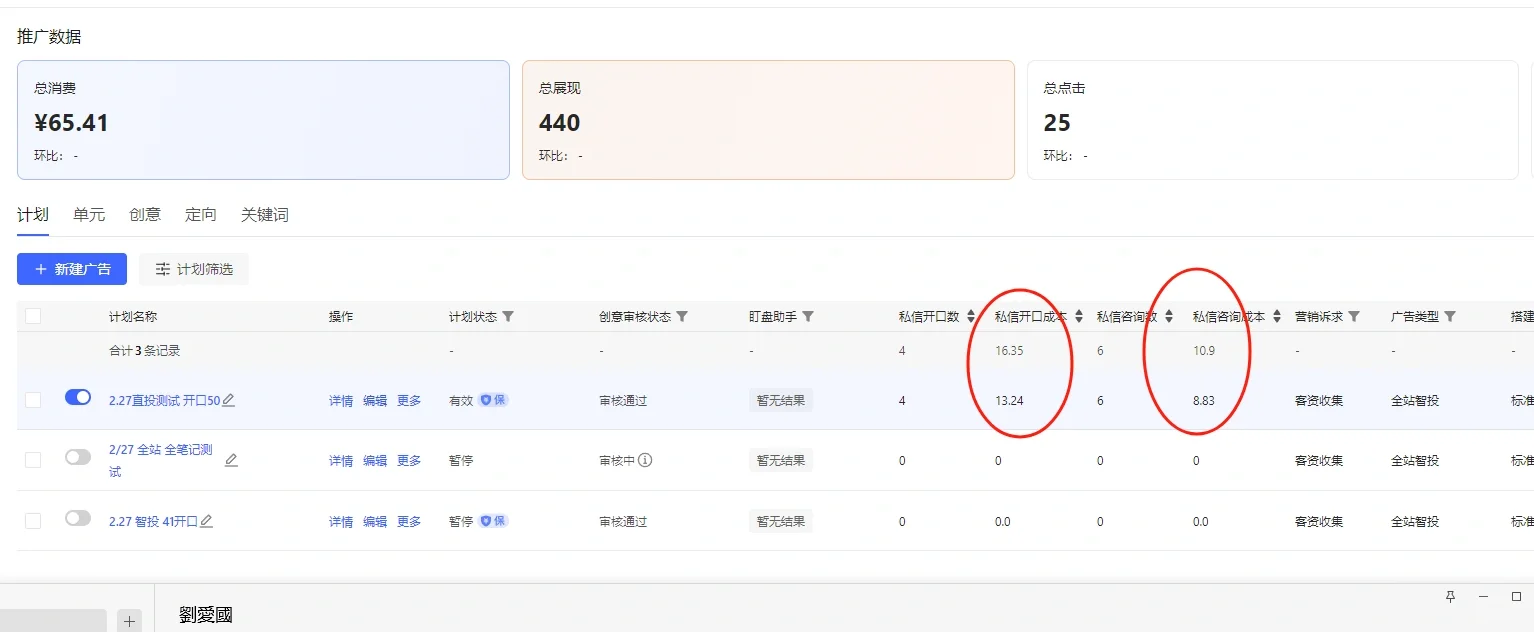The image size is (1534, 632).
Task: Click the info icon next to 审核中
Action: [x=645, y=461]
